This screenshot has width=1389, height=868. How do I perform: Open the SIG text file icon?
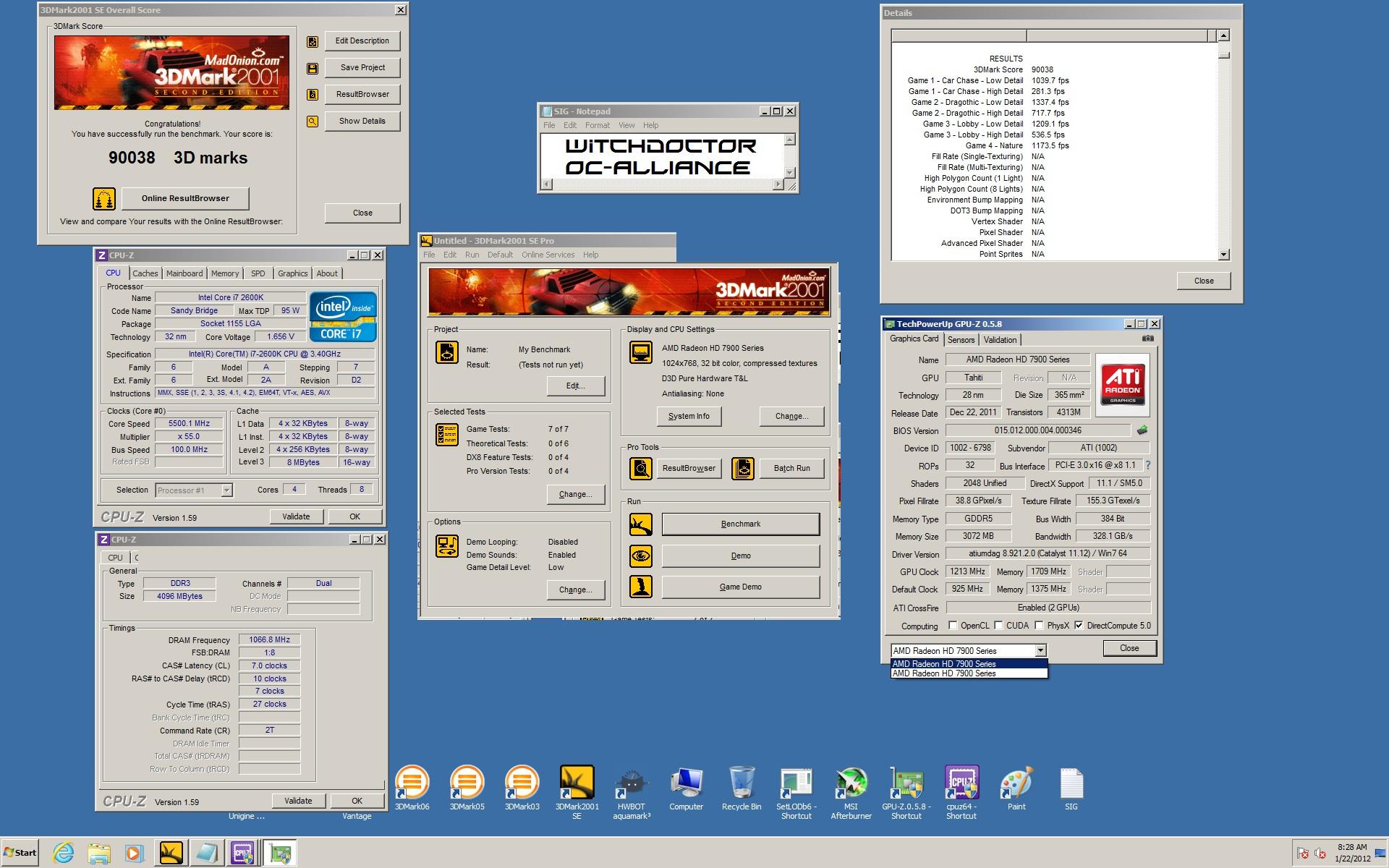pyautogui.click(x=1071, y=788)
